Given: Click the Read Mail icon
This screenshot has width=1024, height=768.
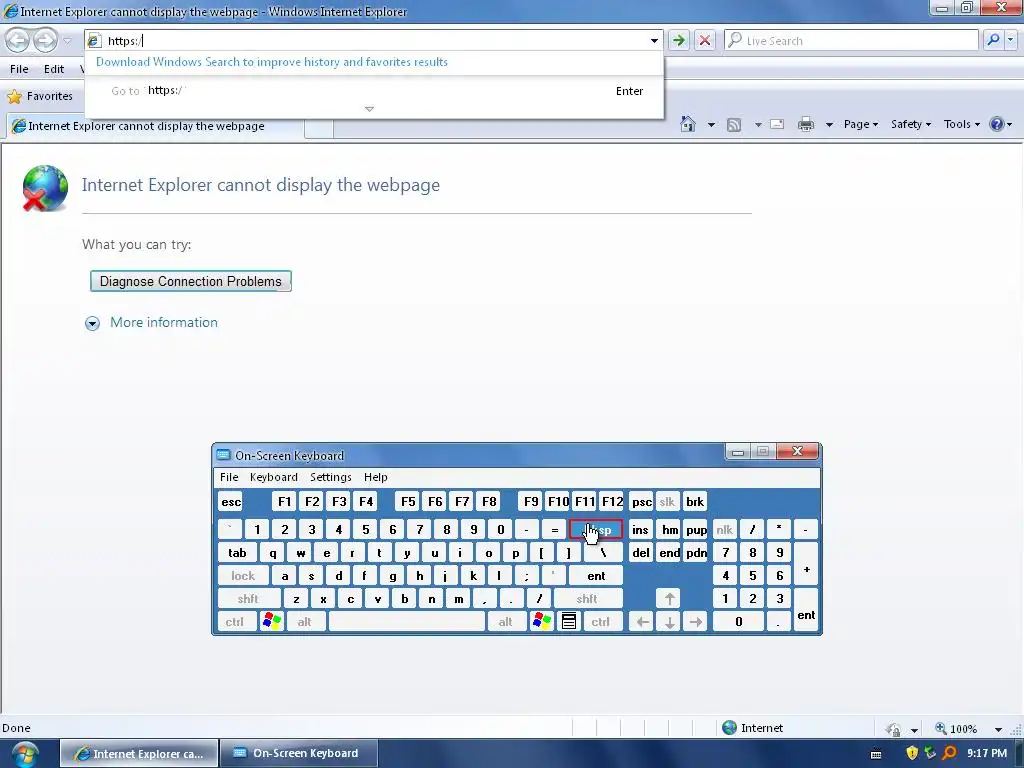Looking at the screenshot, I should click(x=777, y=124).
